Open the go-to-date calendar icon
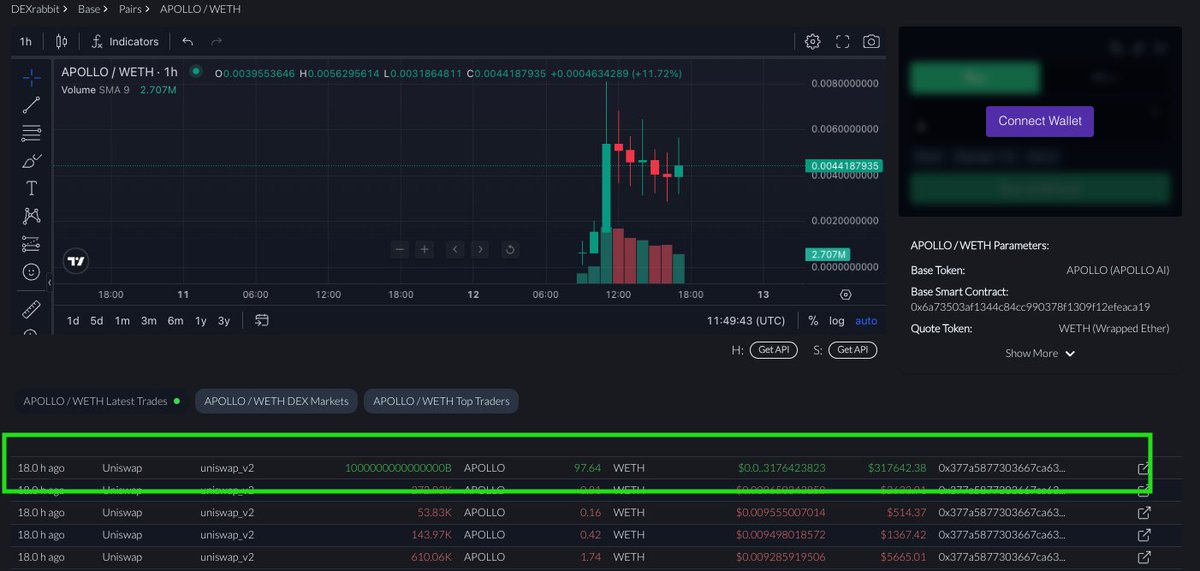Image resolution: width=1200 pixels, height=571 pixels. [x=262, y=321]
